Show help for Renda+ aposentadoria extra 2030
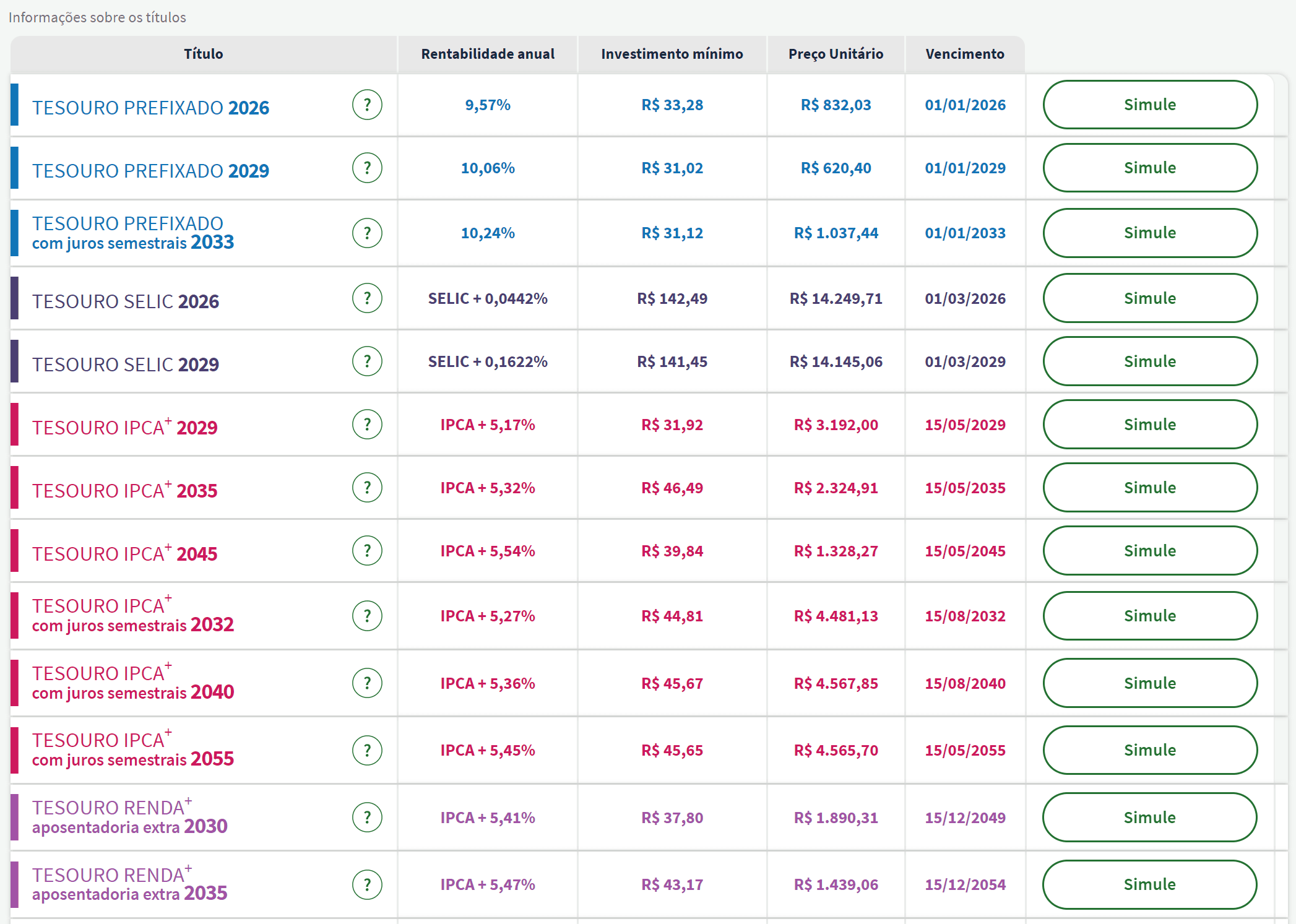This screenshot has height=924, width=1296. point(367,818)
